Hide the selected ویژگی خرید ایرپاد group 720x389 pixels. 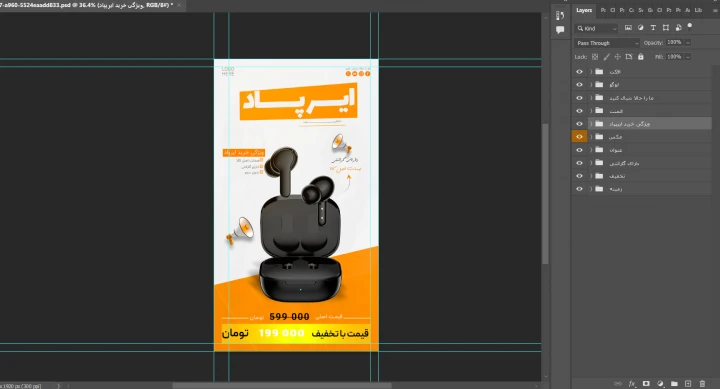tap(579, 124)
